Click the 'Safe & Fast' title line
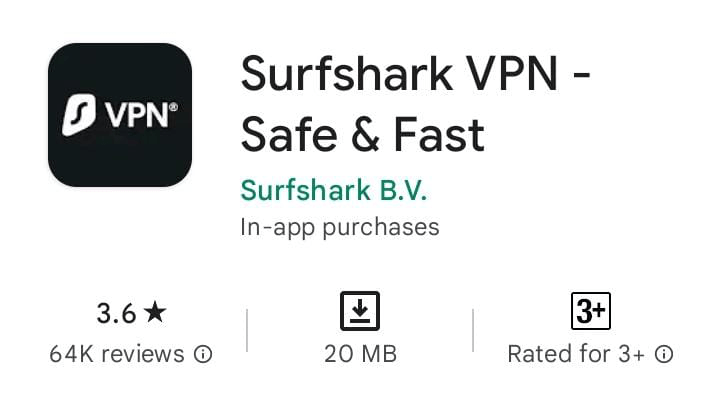The image size is (704, 411). [x=363, y=135]
